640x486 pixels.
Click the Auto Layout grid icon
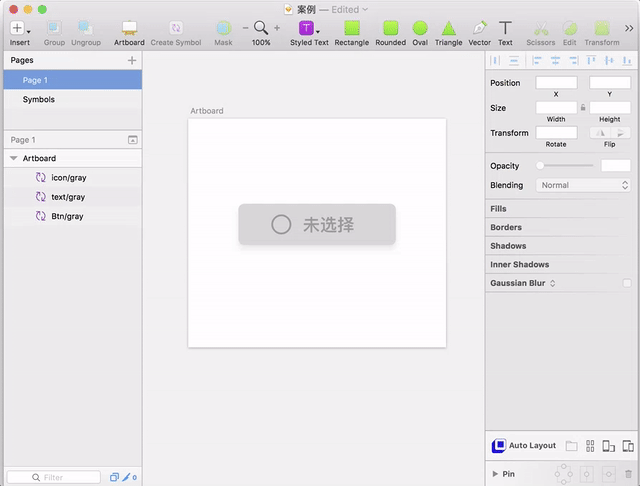coord(590,446)
